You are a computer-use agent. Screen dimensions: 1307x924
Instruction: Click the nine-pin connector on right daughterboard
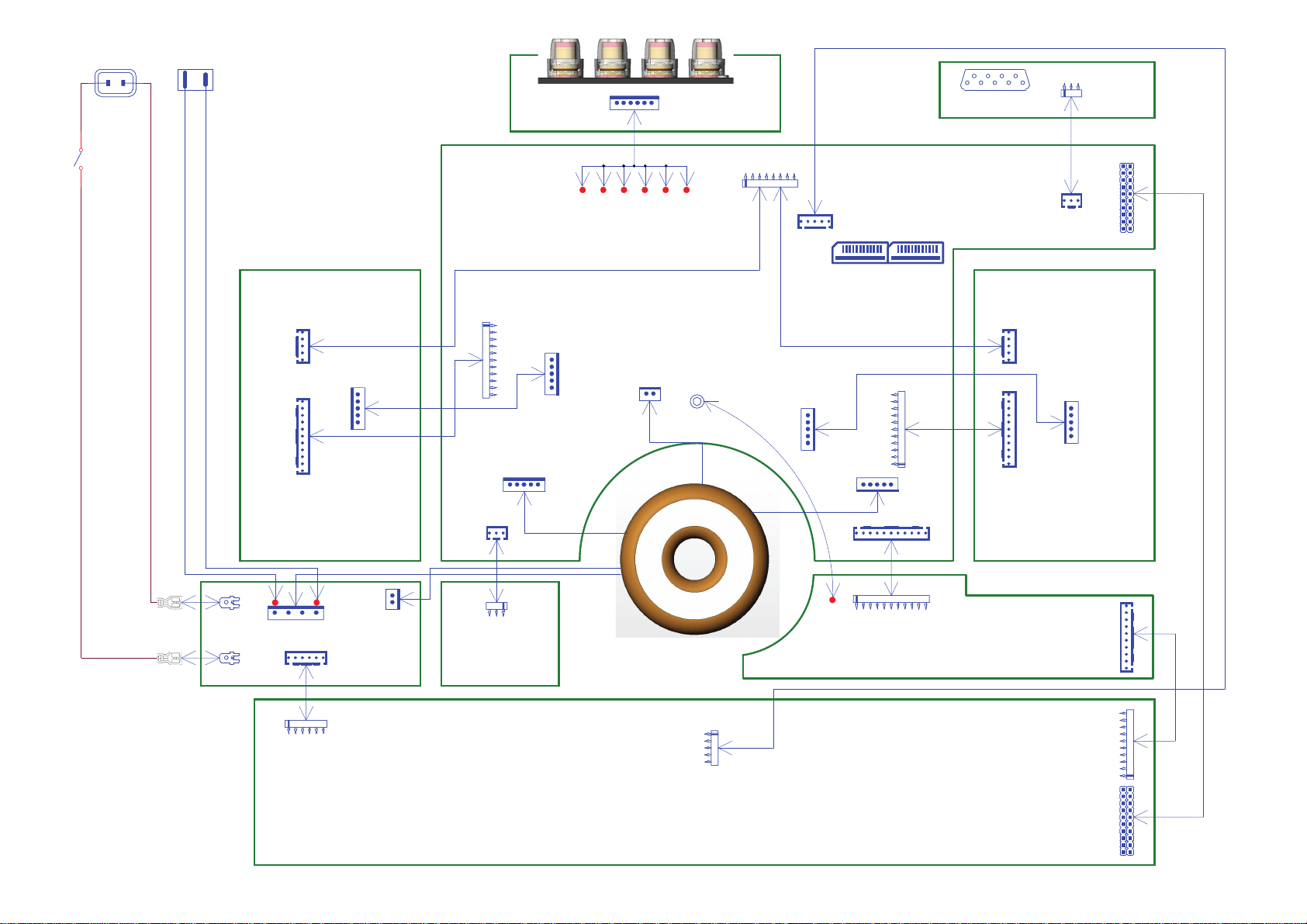pyautogui.click(x=1008, y=429)
